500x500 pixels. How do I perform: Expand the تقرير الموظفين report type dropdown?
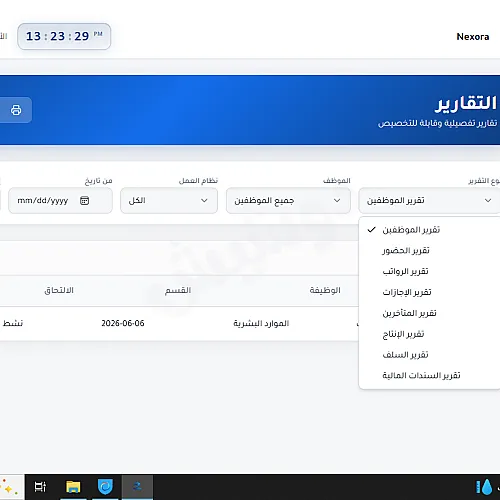click(429, 200)
